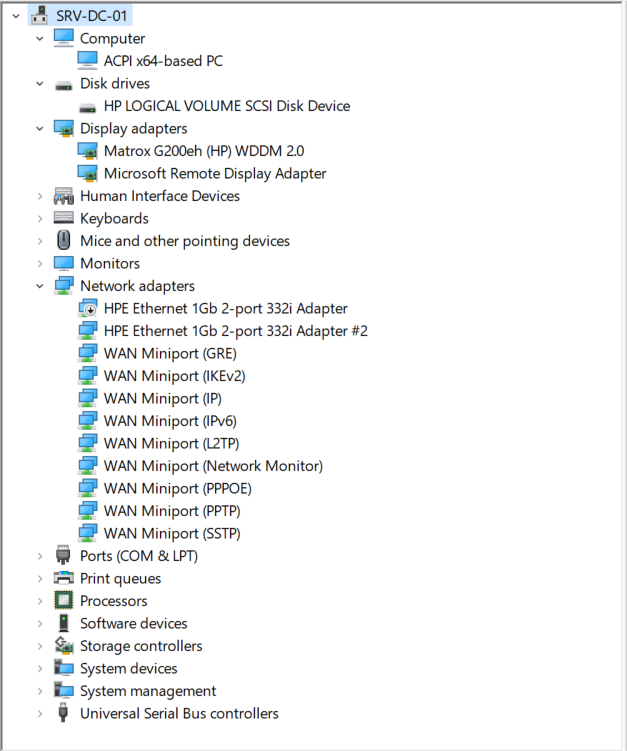
Task: Expand Mice and other pointing devices
Action: (x=40, y=241)
